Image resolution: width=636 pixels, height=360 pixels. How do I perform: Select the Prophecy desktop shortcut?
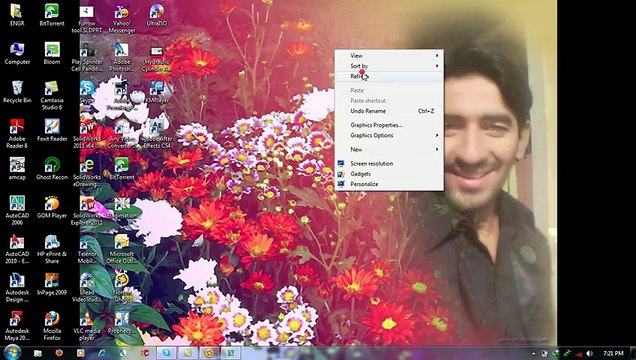(122, 323)
